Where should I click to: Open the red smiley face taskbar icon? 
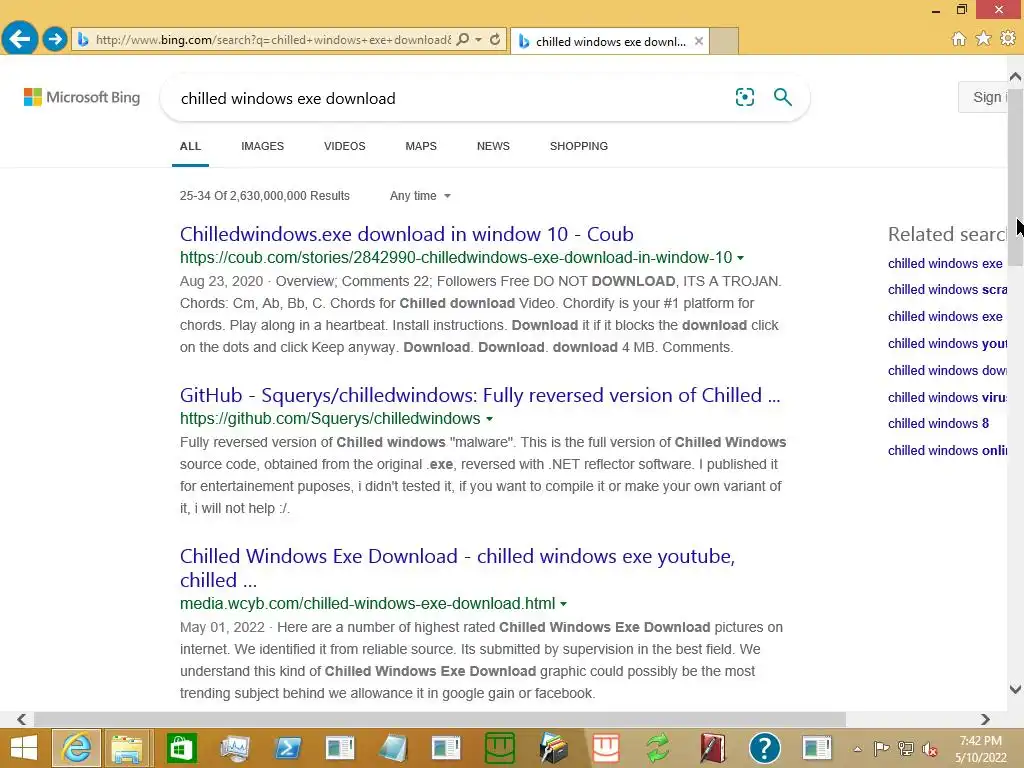click(605, 748)
